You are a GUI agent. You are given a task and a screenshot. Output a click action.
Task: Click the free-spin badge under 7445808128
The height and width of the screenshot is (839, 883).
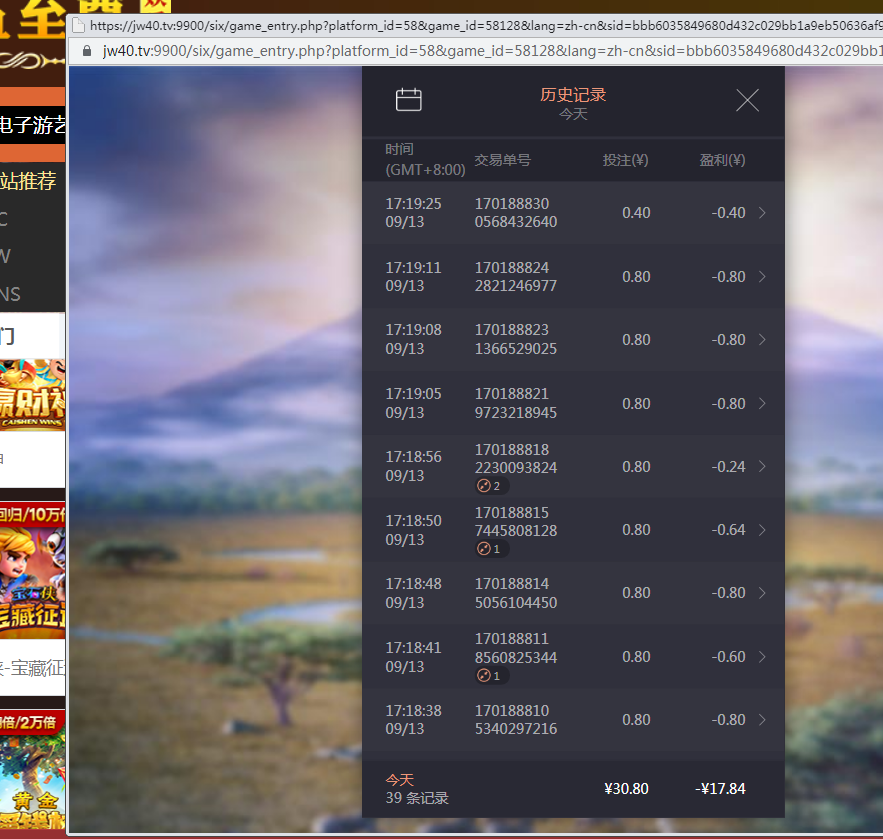pos(492,549)
